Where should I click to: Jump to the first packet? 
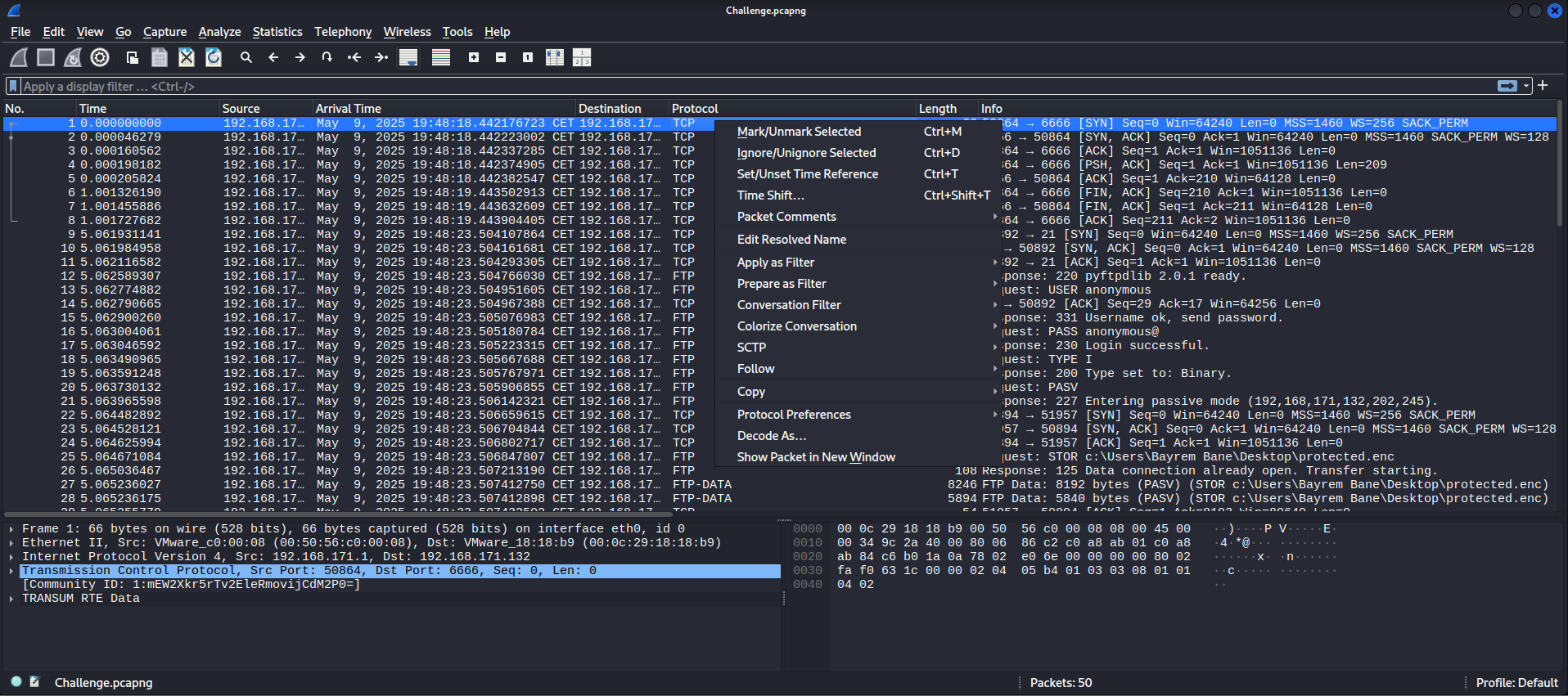[354, 57]
